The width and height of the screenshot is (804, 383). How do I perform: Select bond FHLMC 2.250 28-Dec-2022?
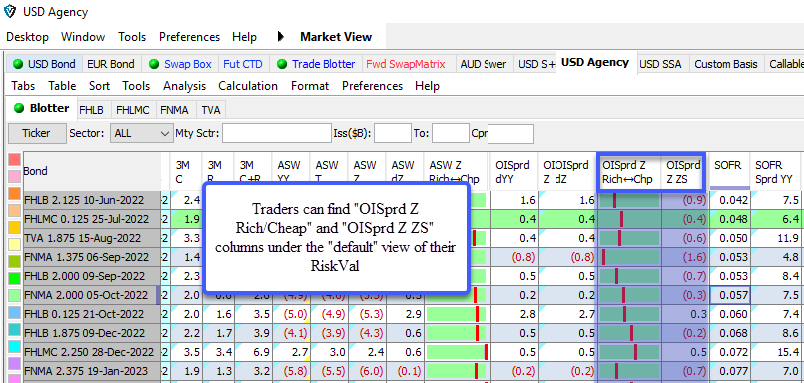(91, 352)
